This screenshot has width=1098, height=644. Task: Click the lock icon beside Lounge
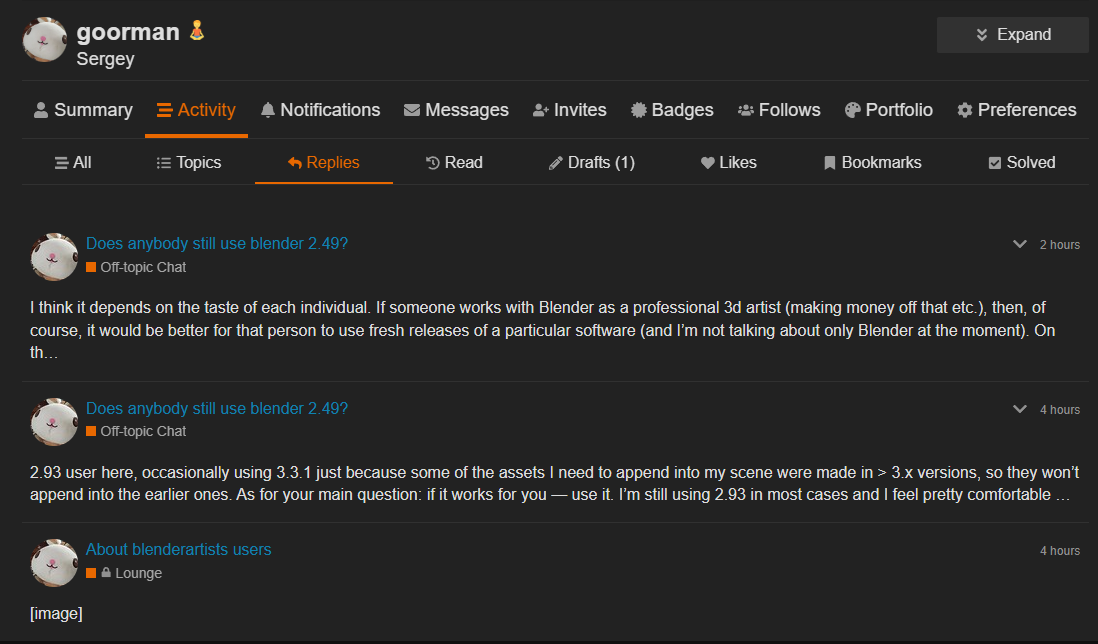point(106,573)
